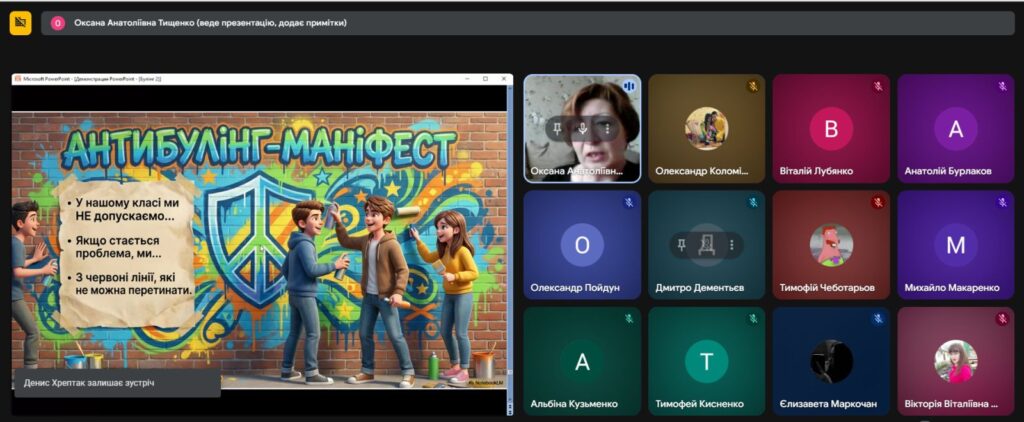
Task: Click the audio activity indicator on Оксана's tile
Action: [629, 87]
